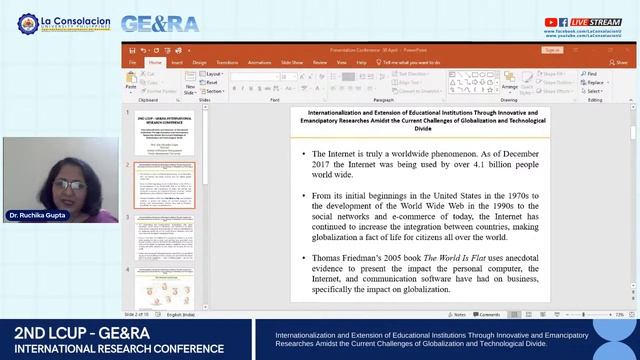Viewport: 640px width, 360px height.
Task: Switch to Reading view
Action: pyautogui.click(x=543, y=315)
